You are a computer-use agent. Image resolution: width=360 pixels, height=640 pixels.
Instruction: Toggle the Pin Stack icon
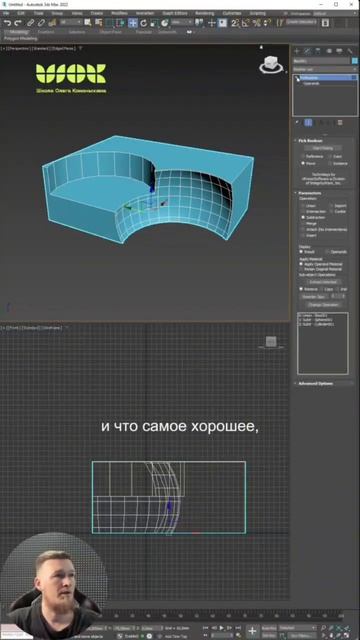click(298, 122)
